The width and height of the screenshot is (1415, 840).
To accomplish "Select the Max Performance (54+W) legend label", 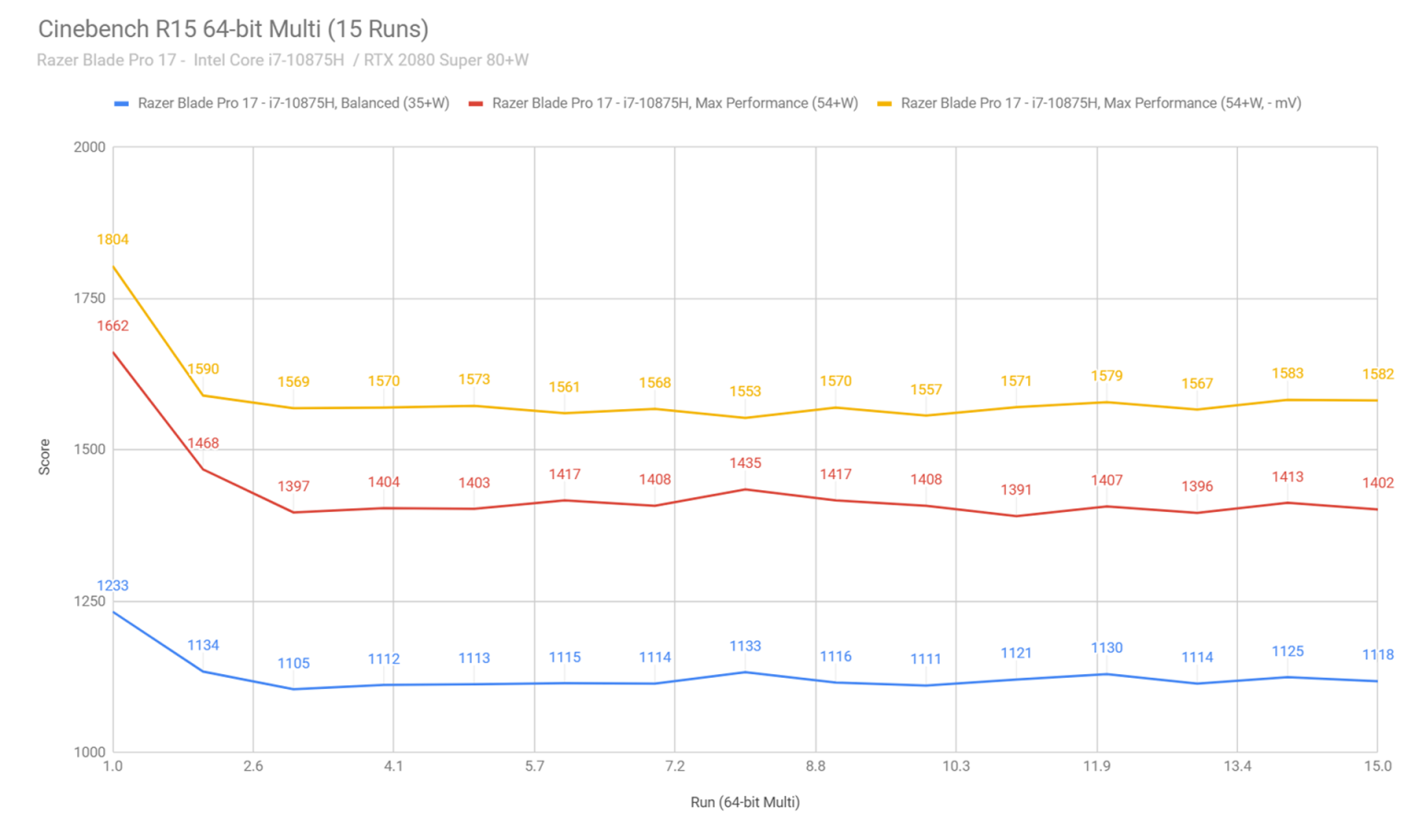I will pos(674,103).
